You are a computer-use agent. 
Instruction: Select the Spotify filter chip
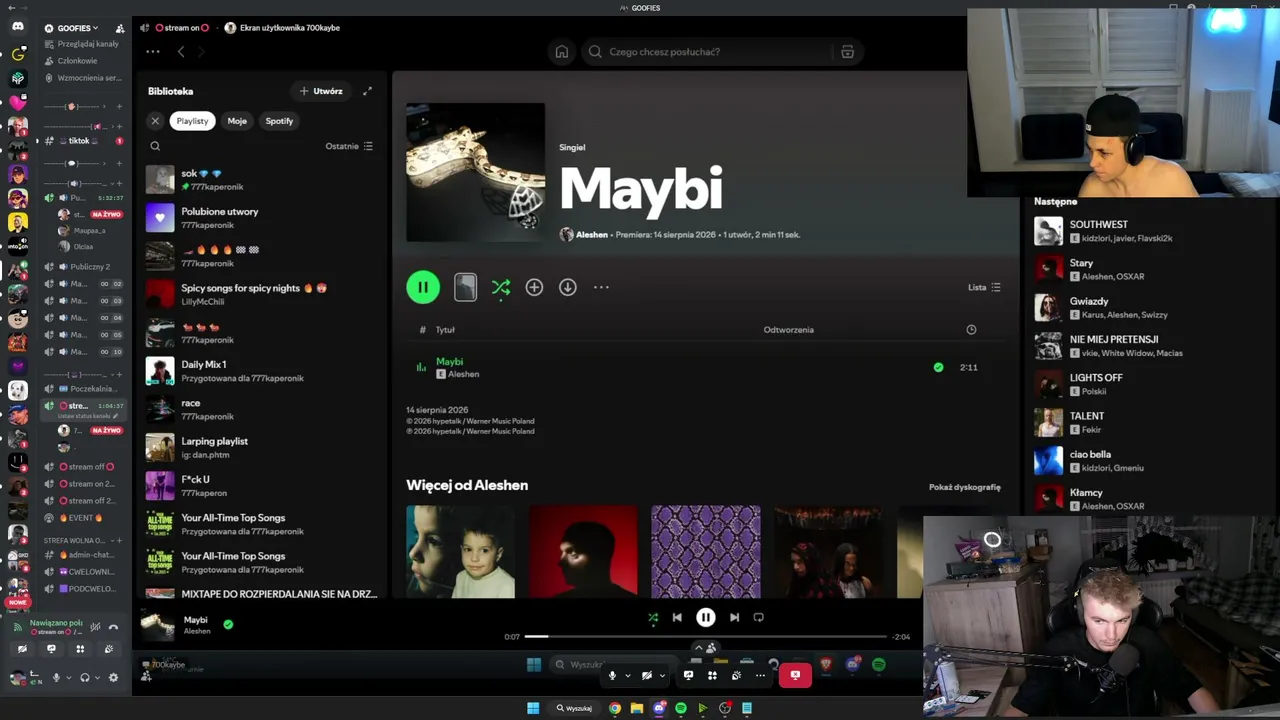click(279, 121)
